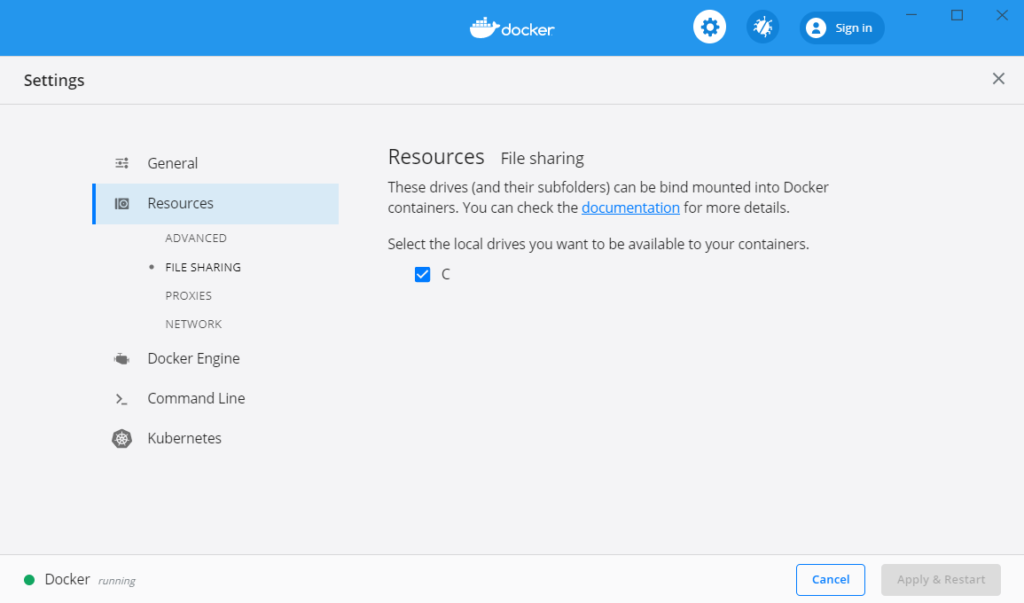This screenshot has height=603, width=1024.
Task: Click the troubleshoot bug icon
Action: pyautogui.click(x=762, y=27)
